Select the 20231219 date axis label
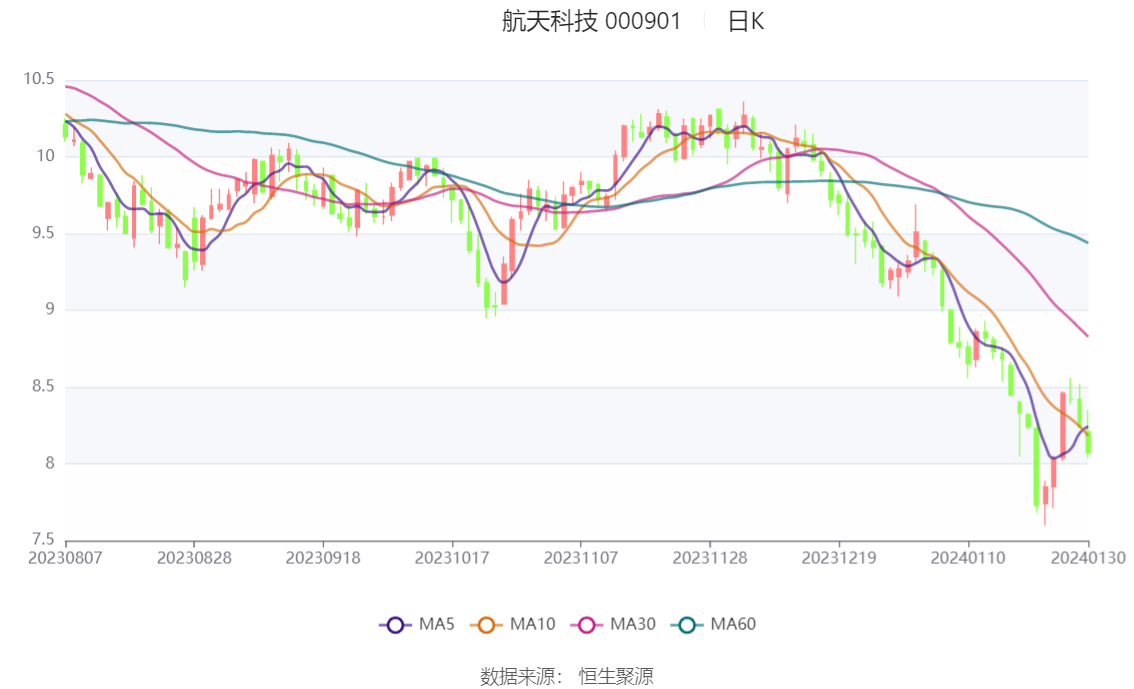This screenshot has height=689, width=1134. pyautogui.click(x=838, y=558)
